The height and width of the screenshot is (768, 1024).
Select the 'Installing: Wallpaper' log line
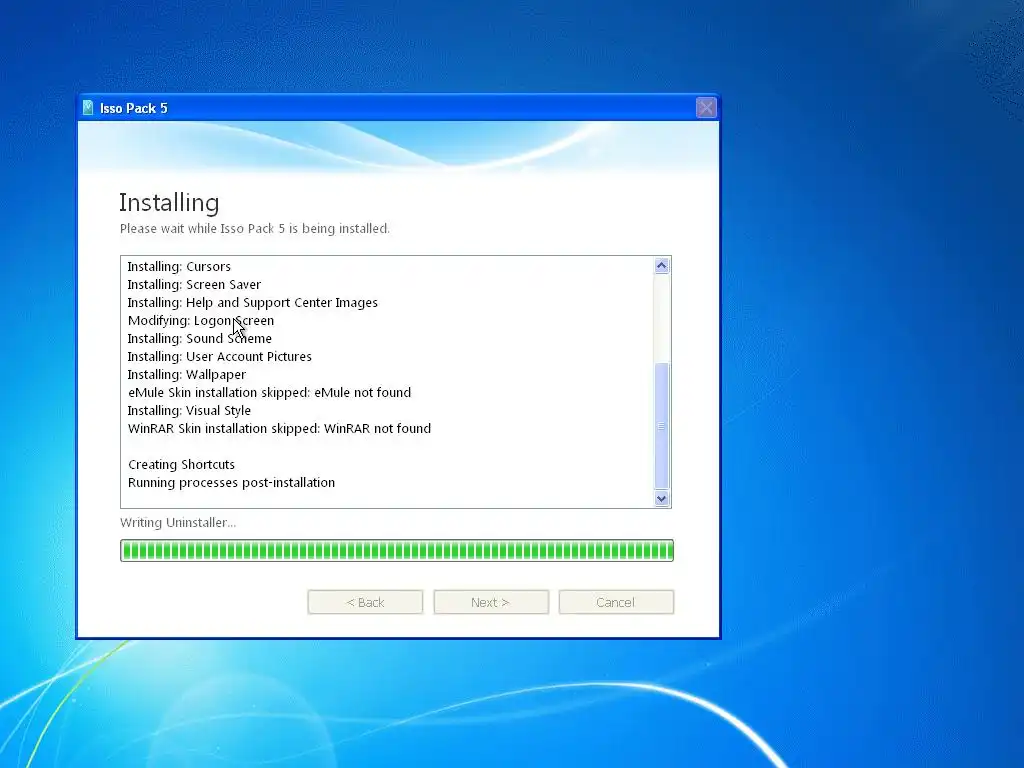tap(186, 375)
